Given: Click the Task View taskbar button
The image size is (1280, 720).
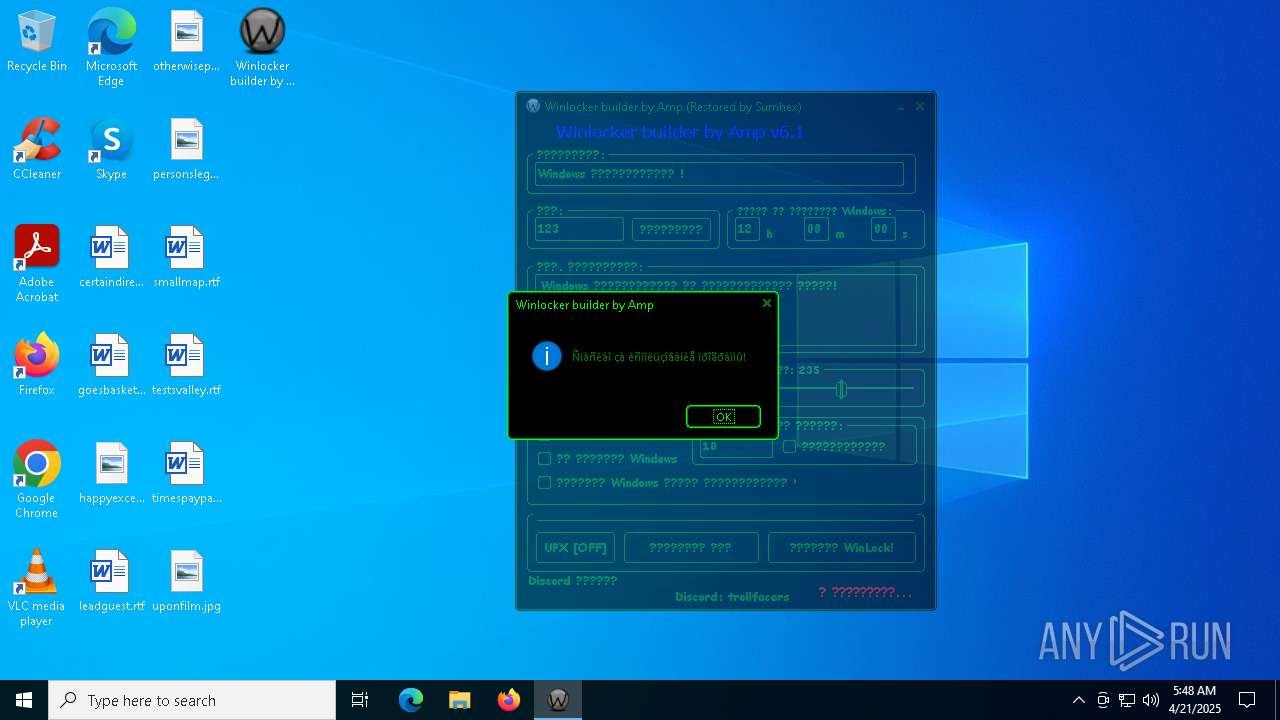Looking at the screenshot, I should [x=360, y=700].
